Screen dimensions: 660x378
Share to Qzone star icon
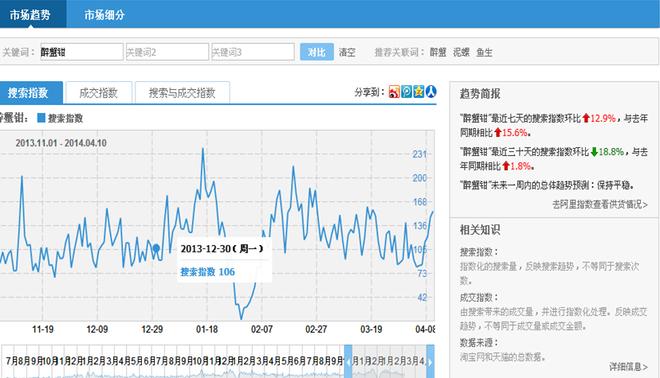pos(418,91)
